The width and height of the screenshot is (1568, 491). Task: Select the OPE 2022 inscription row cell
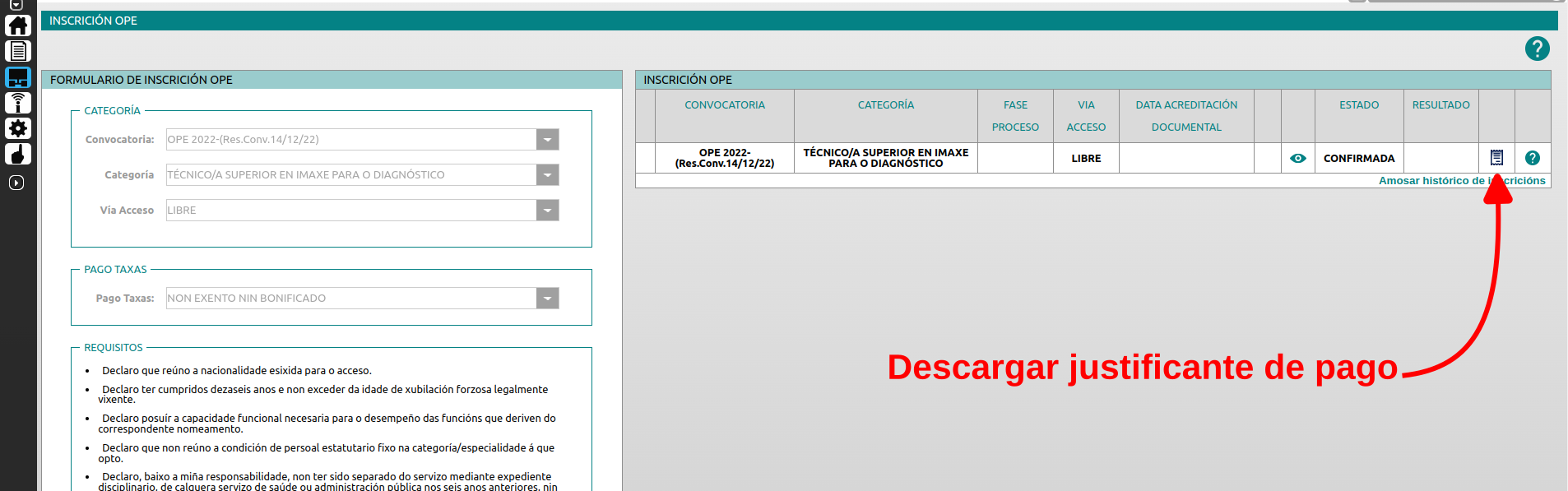[724, 158]
